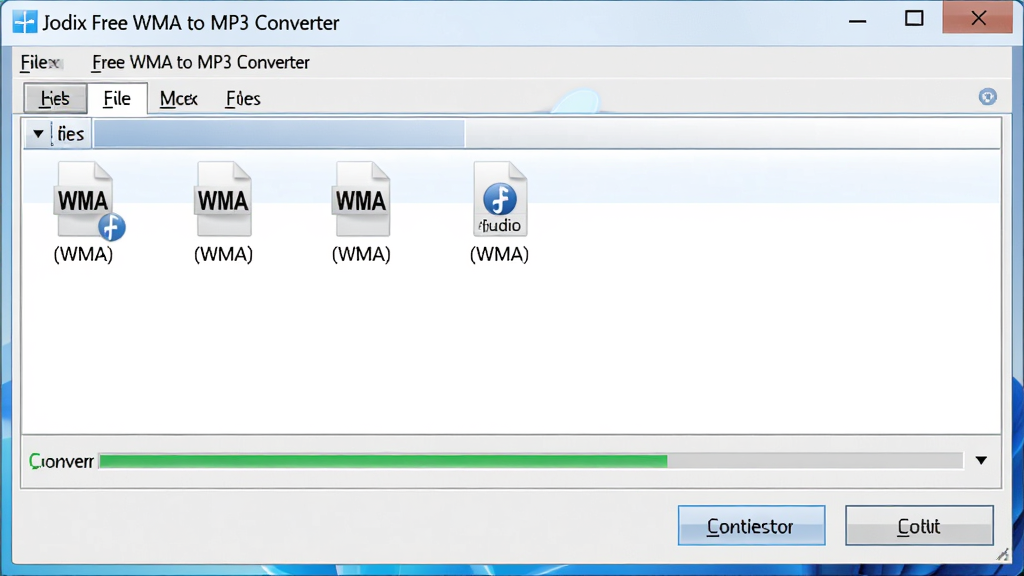Image resolution: width=1024 pixels, height=576 pixels.
Task: Switch to the 'File' tab
Action: (117, 99)
